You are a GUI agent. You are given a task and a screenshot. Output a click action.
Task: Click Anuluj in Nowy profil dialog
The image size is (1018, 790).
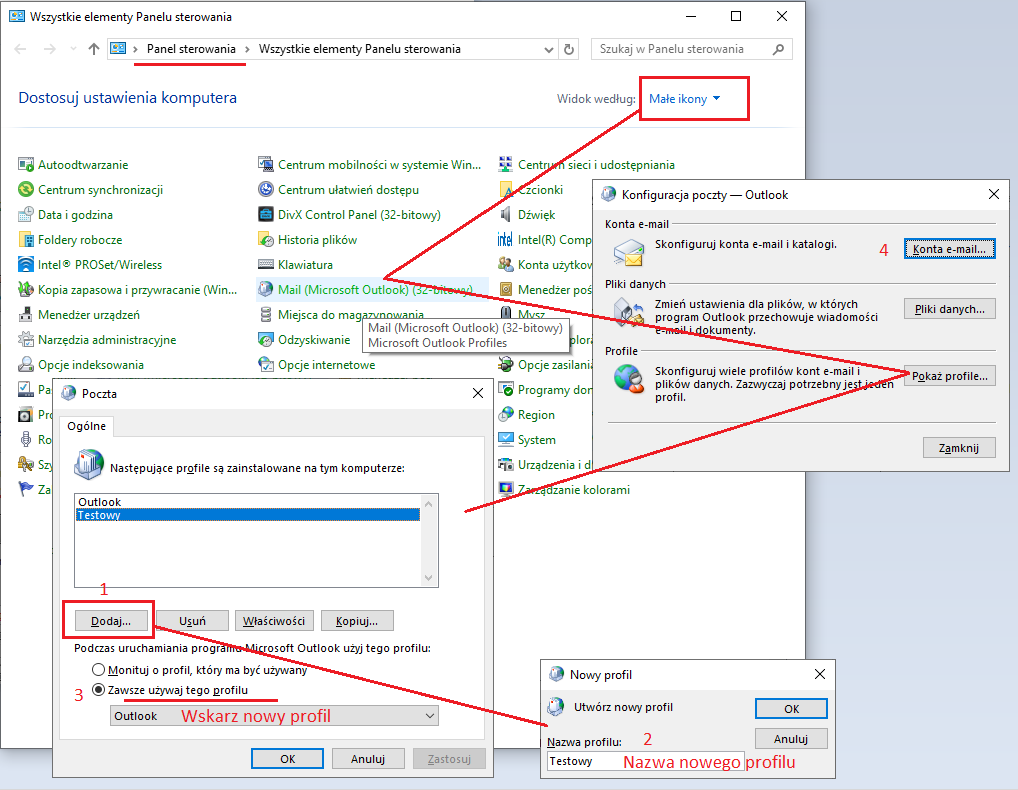[791, 739]
